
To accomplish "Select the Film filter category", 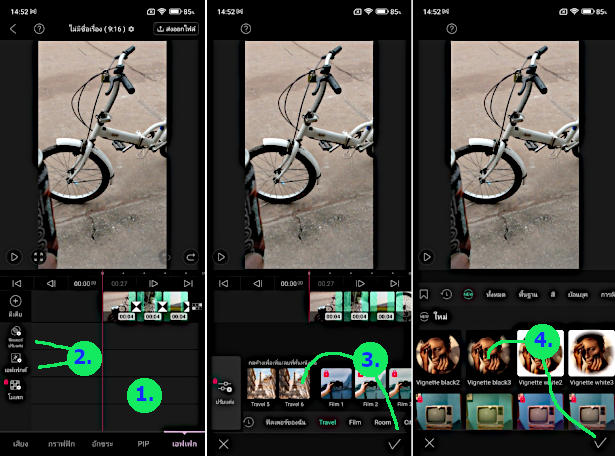I will (x=355, y=422).
